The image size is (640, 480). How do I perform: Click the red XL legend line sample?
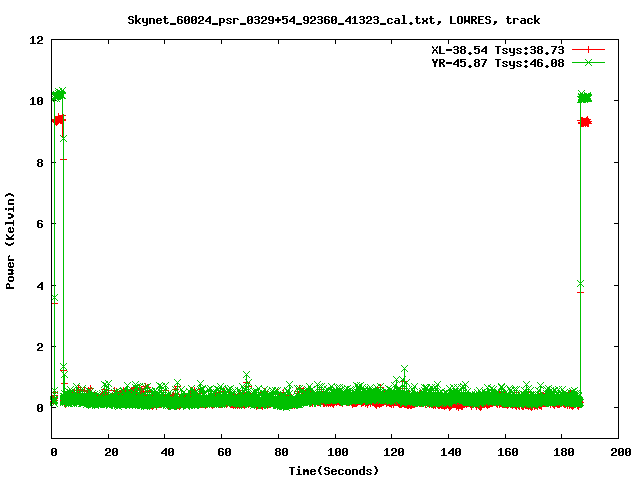[x=588, y=50]
